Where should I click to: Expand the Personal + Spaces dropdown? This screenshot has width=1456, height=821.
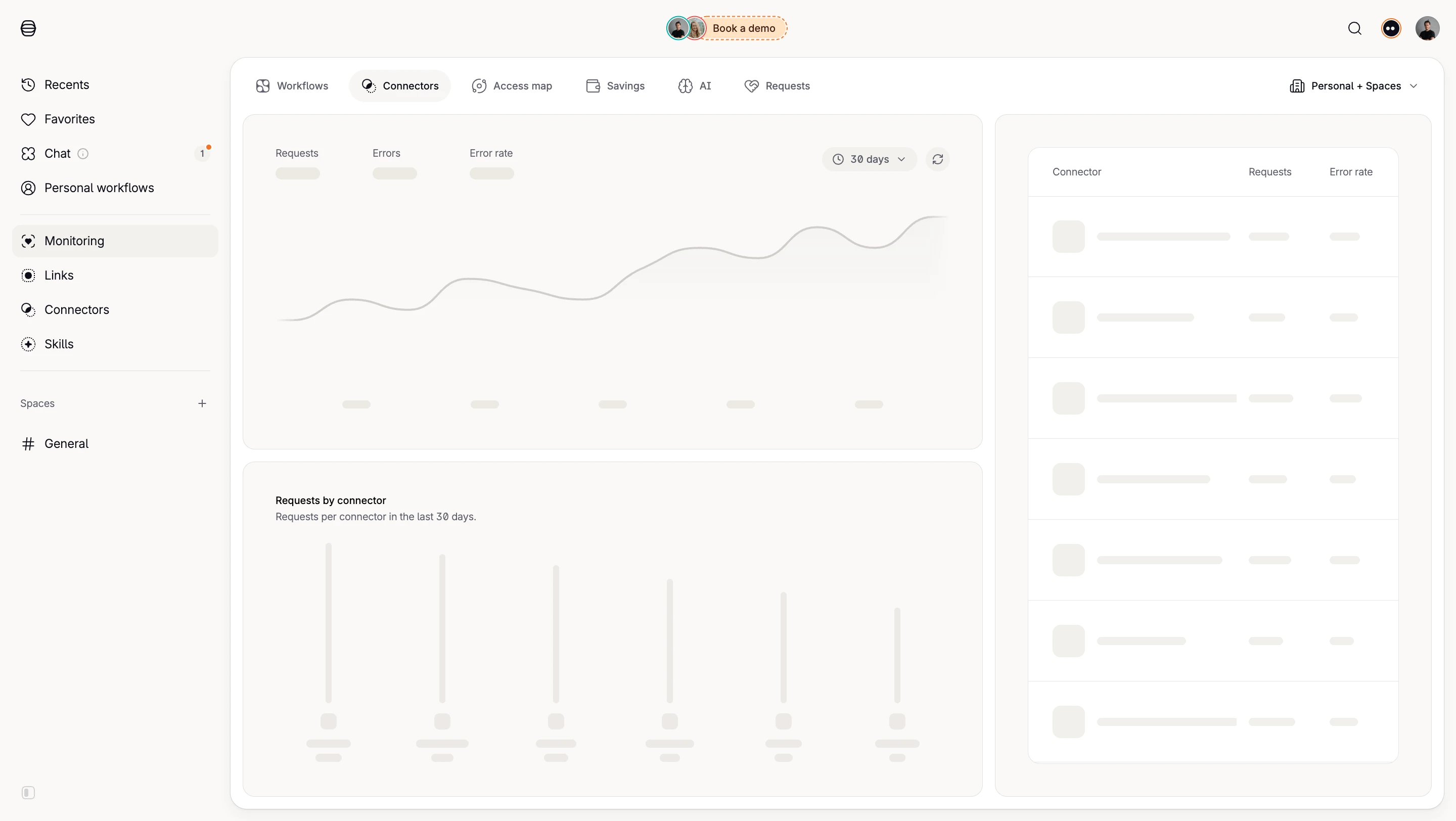pos(1354,86)
